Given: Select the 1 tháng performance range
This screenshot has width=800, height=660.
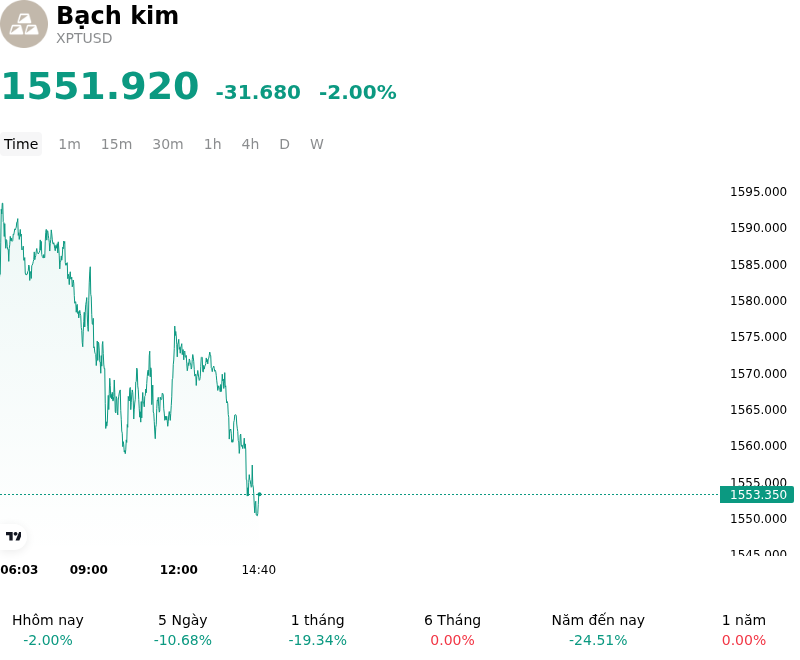Looking at the screenshot, I should coord(317,630).
